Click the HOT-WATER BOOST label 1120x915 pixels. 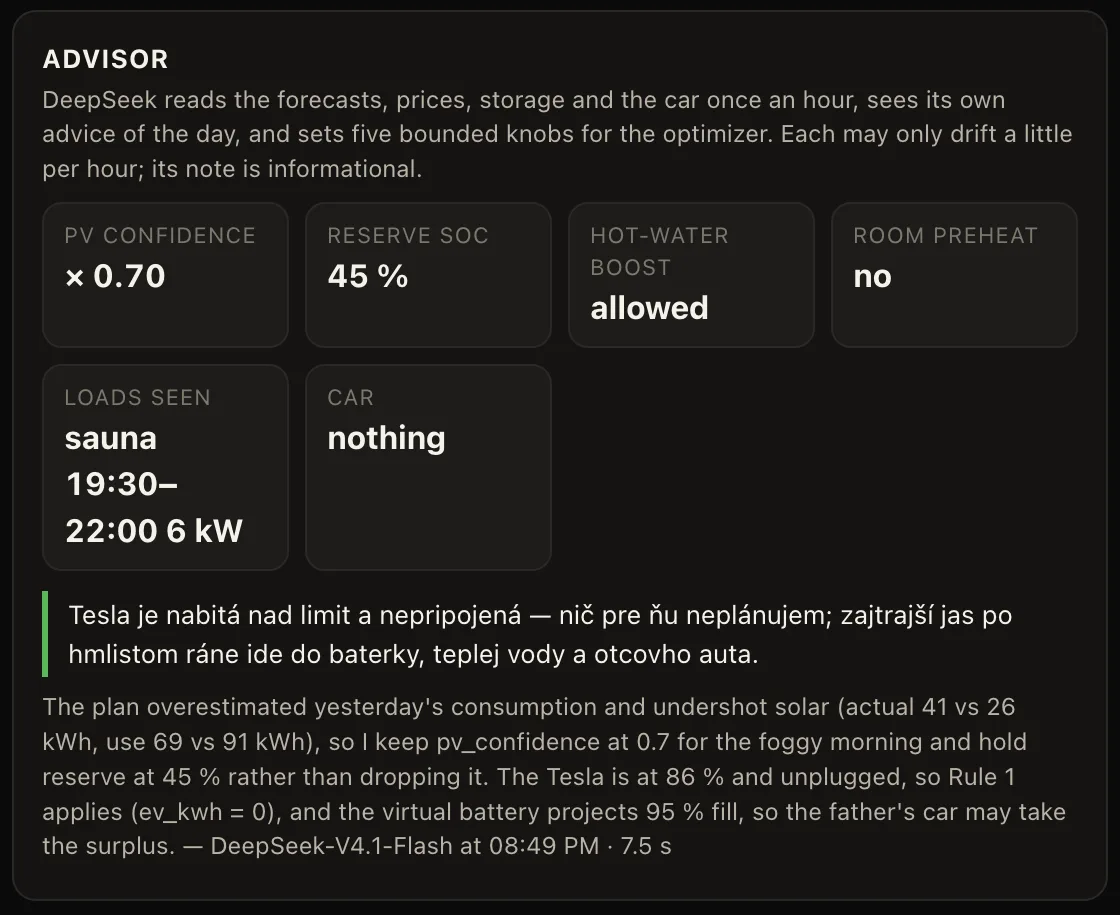(659, 251)
